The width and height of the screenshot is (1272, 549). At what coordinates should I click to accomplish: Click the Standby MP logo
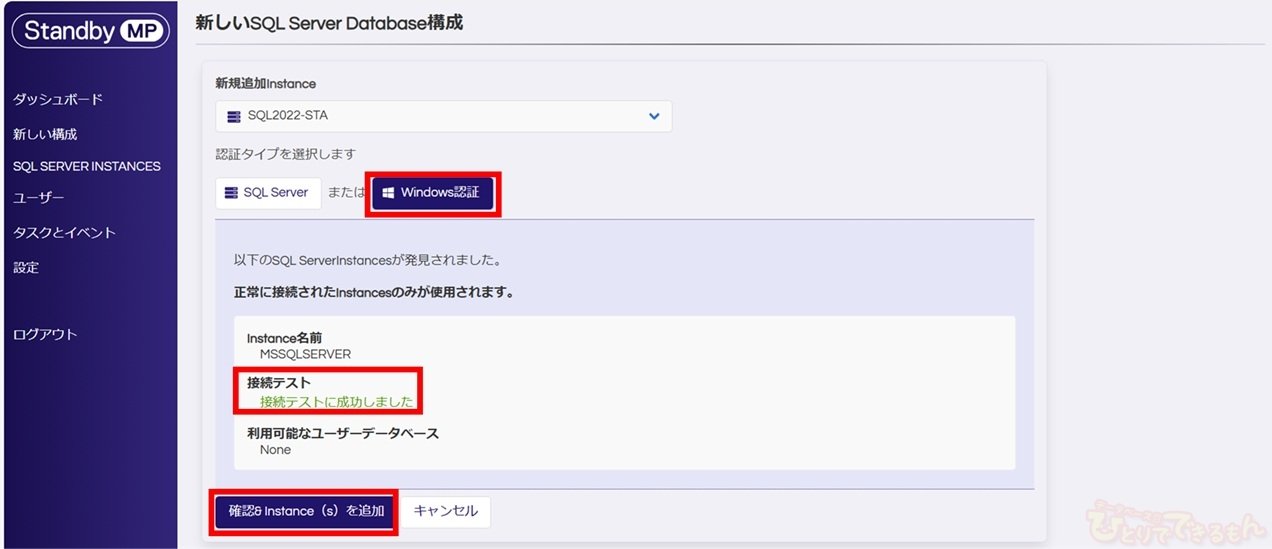91,30
